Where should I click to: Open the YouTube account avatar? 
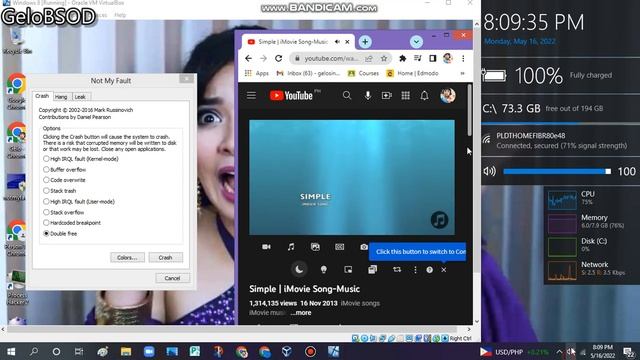tap(448, 96)
